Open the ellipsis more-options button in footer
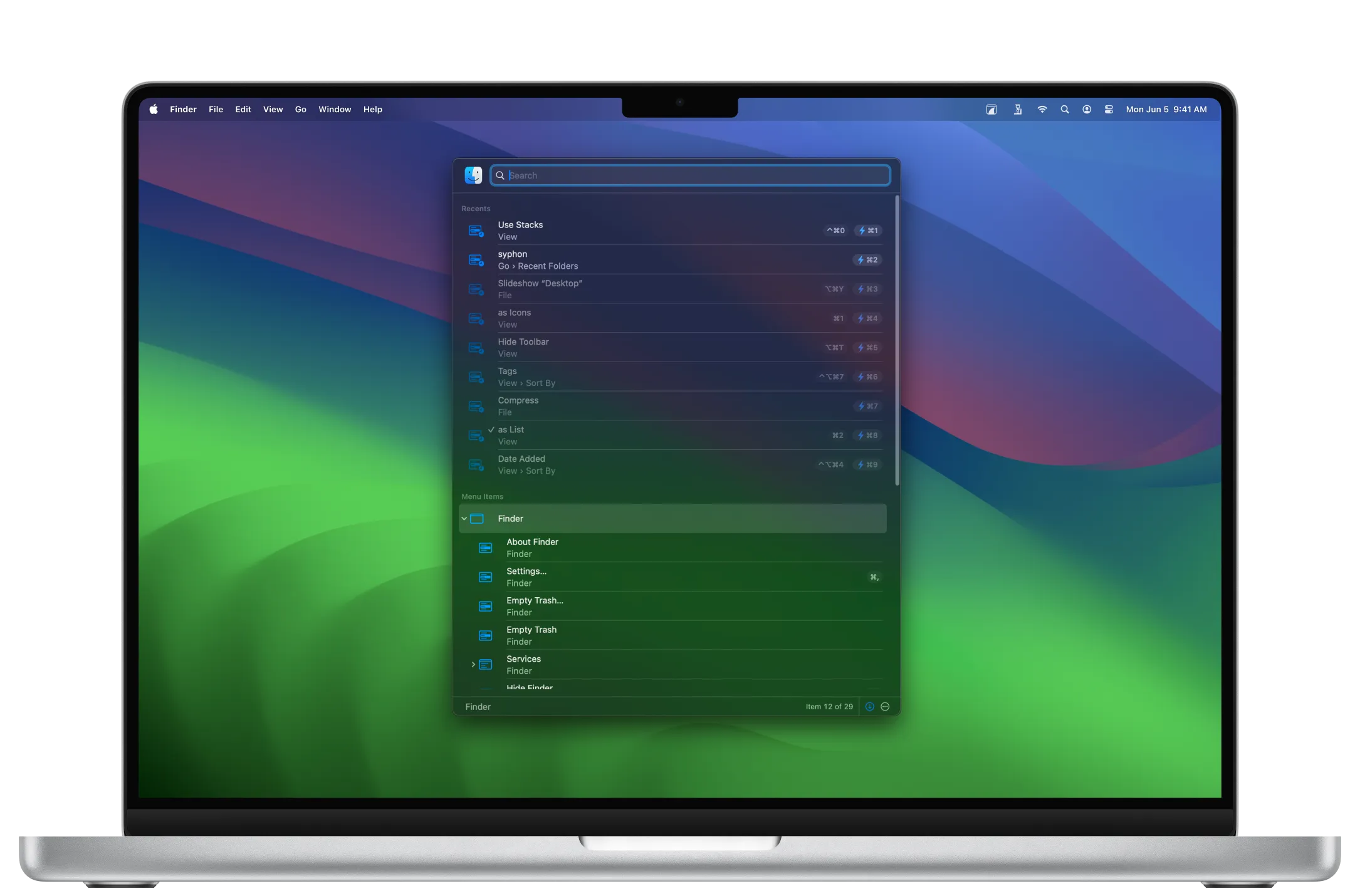 click(x=885, y=706)
